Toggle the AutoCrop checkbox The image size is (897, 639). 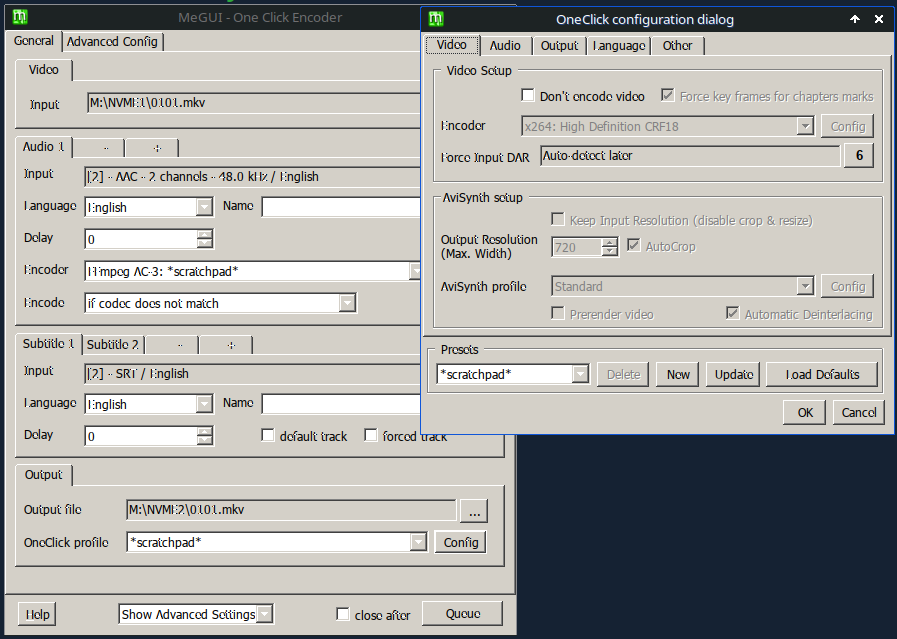click(633, 246)
